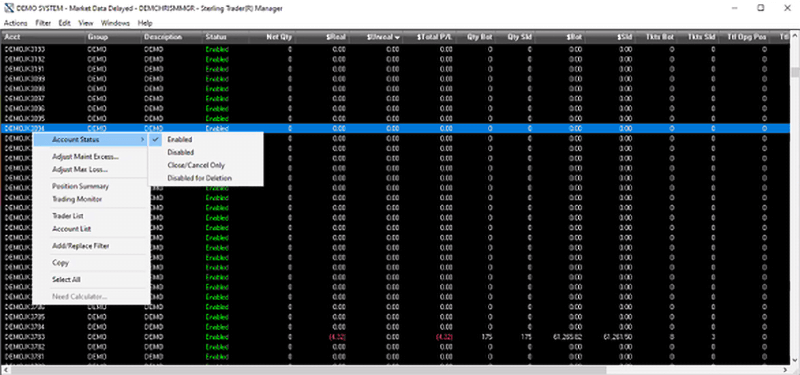Click the Sterling Trader app icon in title bar
Screen dimensions: 800x375
click(x=9, y=8)
